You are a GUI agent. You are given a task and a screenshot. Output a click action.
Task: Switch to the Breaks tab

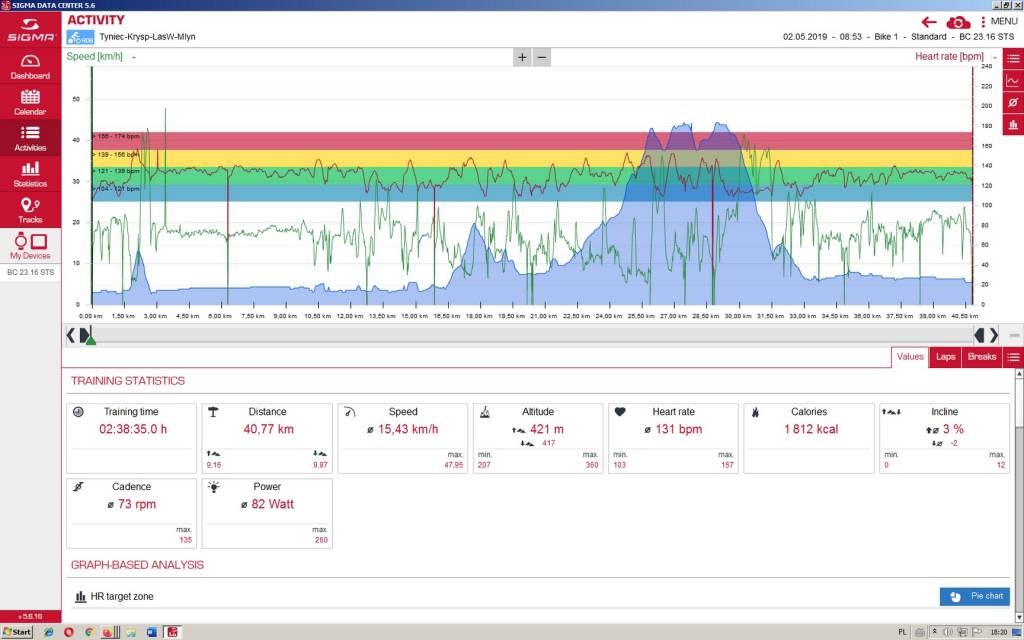[x=982, y=357]
